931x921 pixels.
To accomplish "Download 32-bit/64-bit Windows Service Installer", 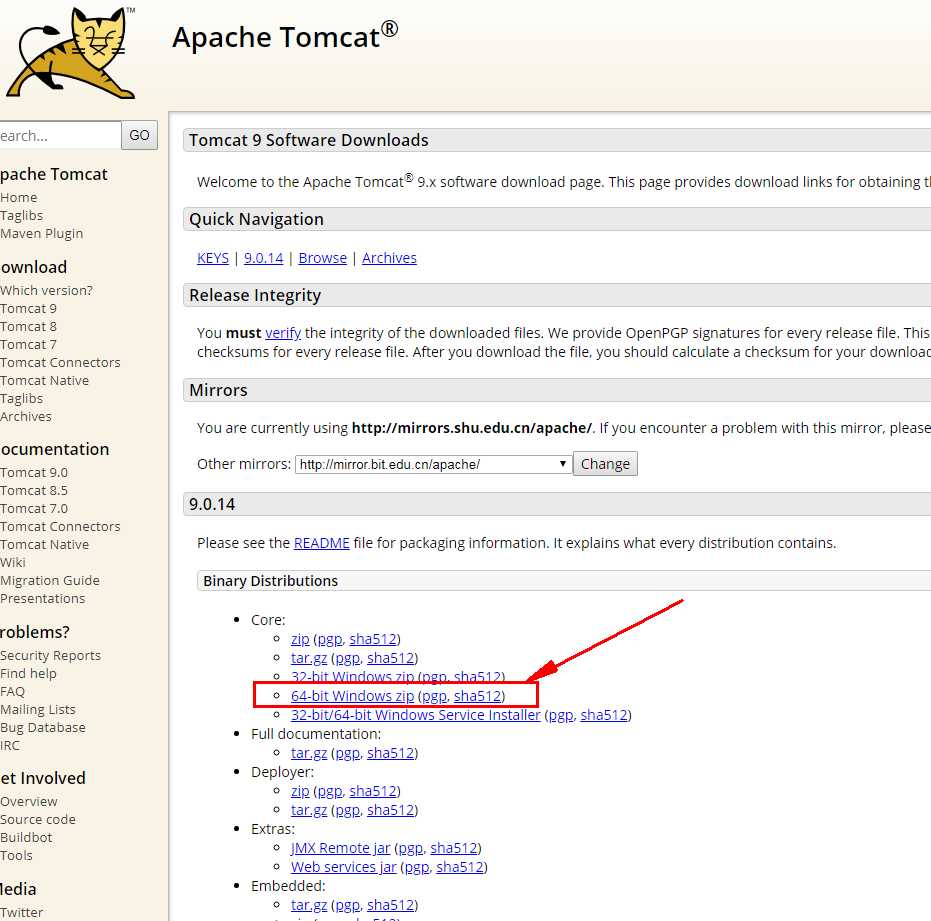I will click(x=416, y=715).
